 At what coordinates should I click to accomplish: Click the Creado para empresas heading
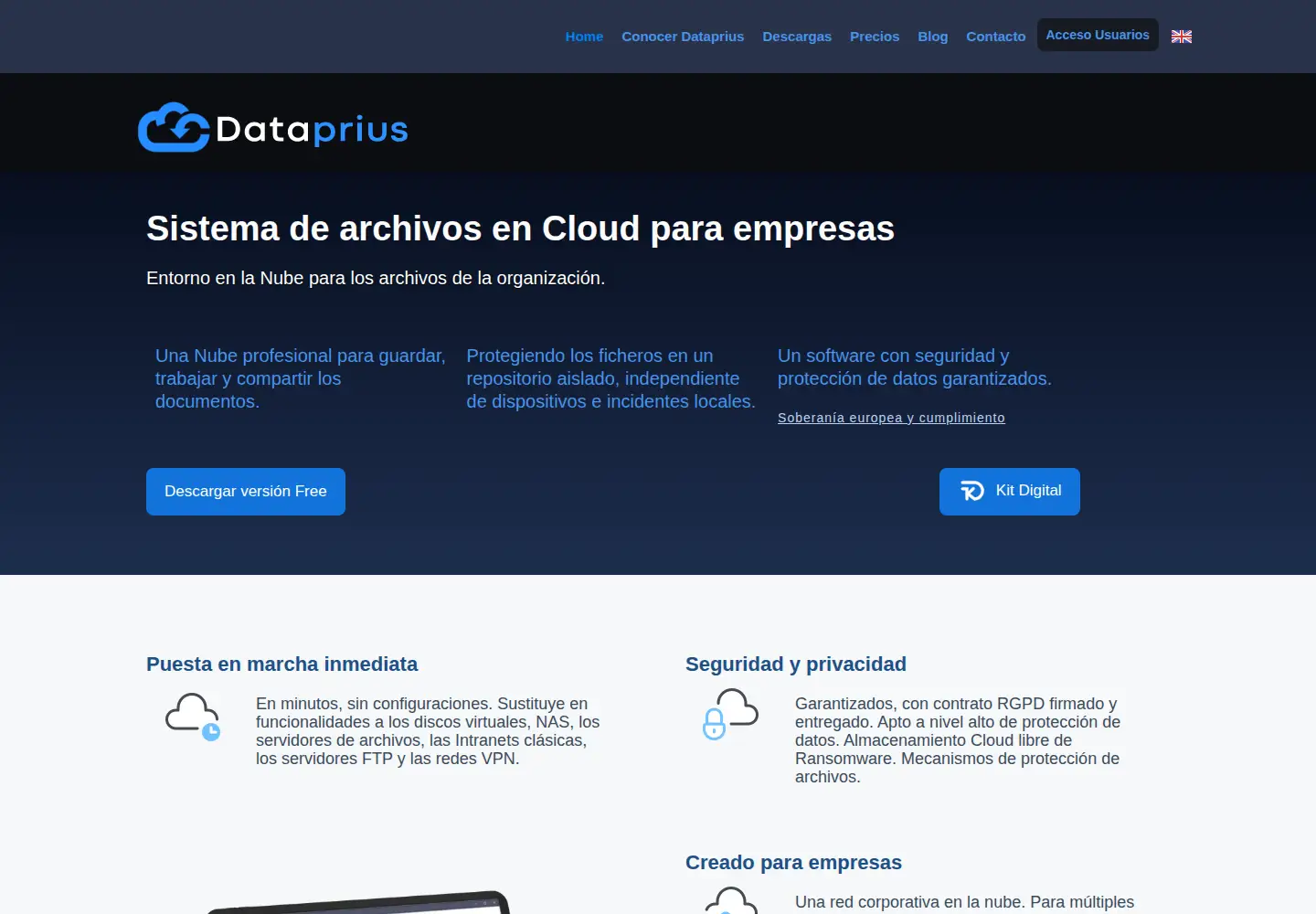tap(793, 863)
